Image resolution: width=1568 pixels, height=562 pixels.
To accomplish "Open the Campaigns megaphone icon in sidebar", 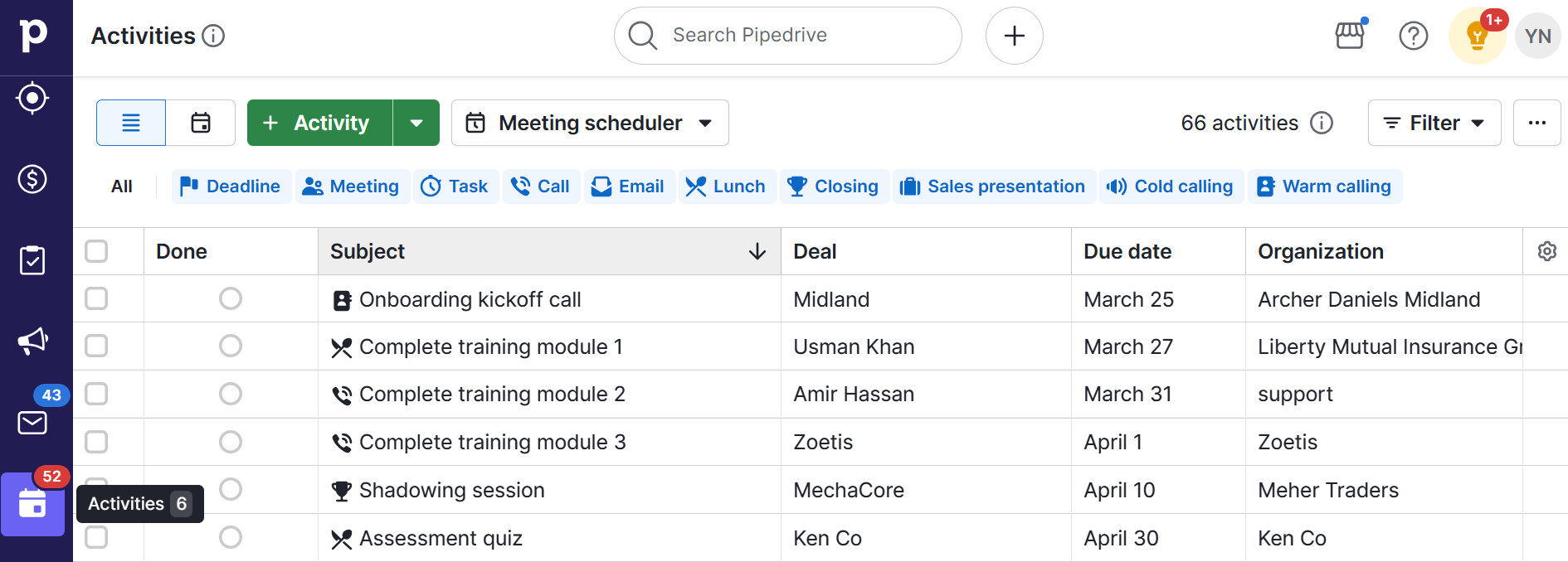I will pos(32,341).
